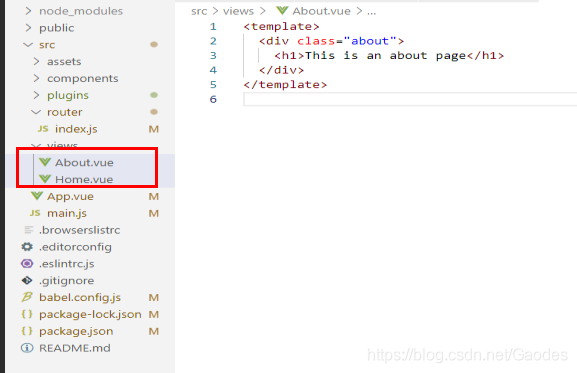The height and width of the screenshot is (373, 577).
Task: Click the About.vue breadcrumb segment
Action: (321, 11)
